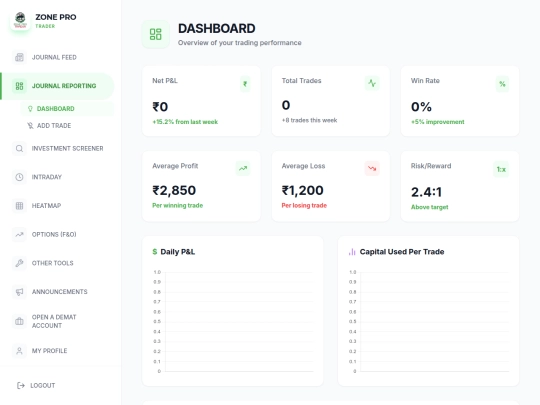
Task: Click the Journal Reporting grid icon
Action: pos(19,86)
